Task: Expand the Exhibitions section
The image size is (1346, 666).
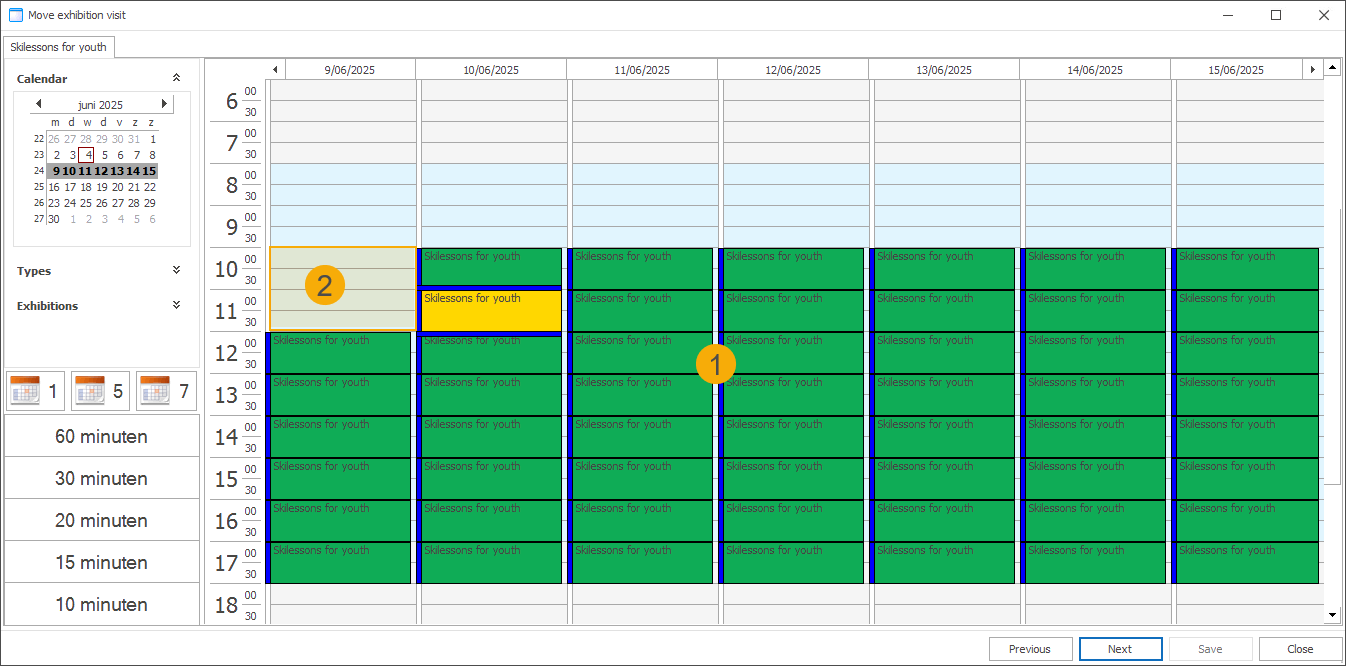Action: click(176, 306)
